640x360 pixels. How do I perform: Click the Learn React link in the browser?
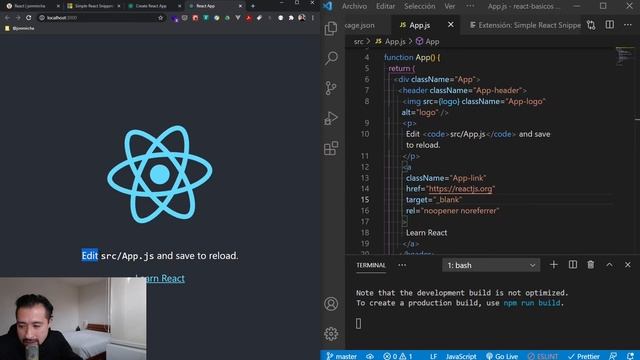tap(165, 278)
